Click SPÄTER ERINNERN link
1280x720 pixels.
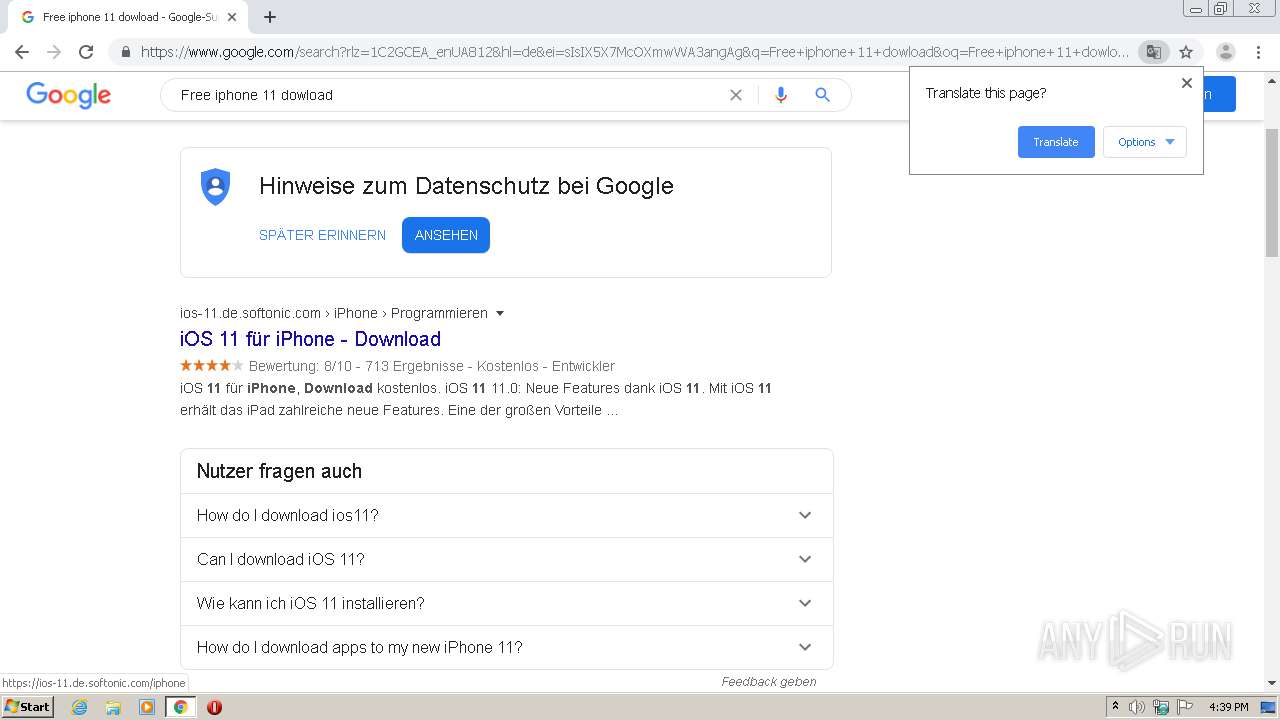click(x=322, y=235)
